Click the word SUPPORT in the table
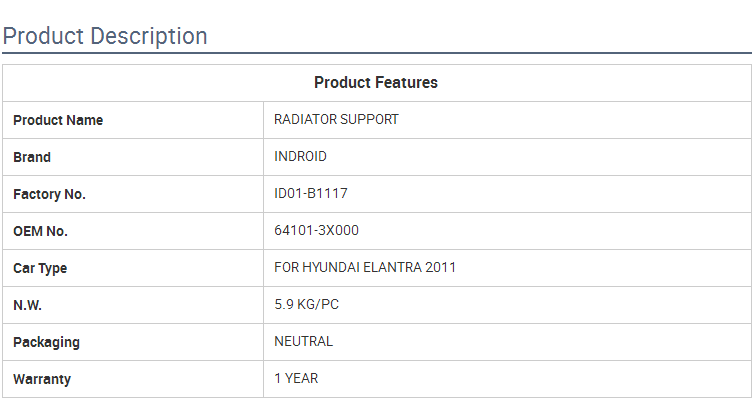This screenshot has width=755, height=400. (371, 119)
